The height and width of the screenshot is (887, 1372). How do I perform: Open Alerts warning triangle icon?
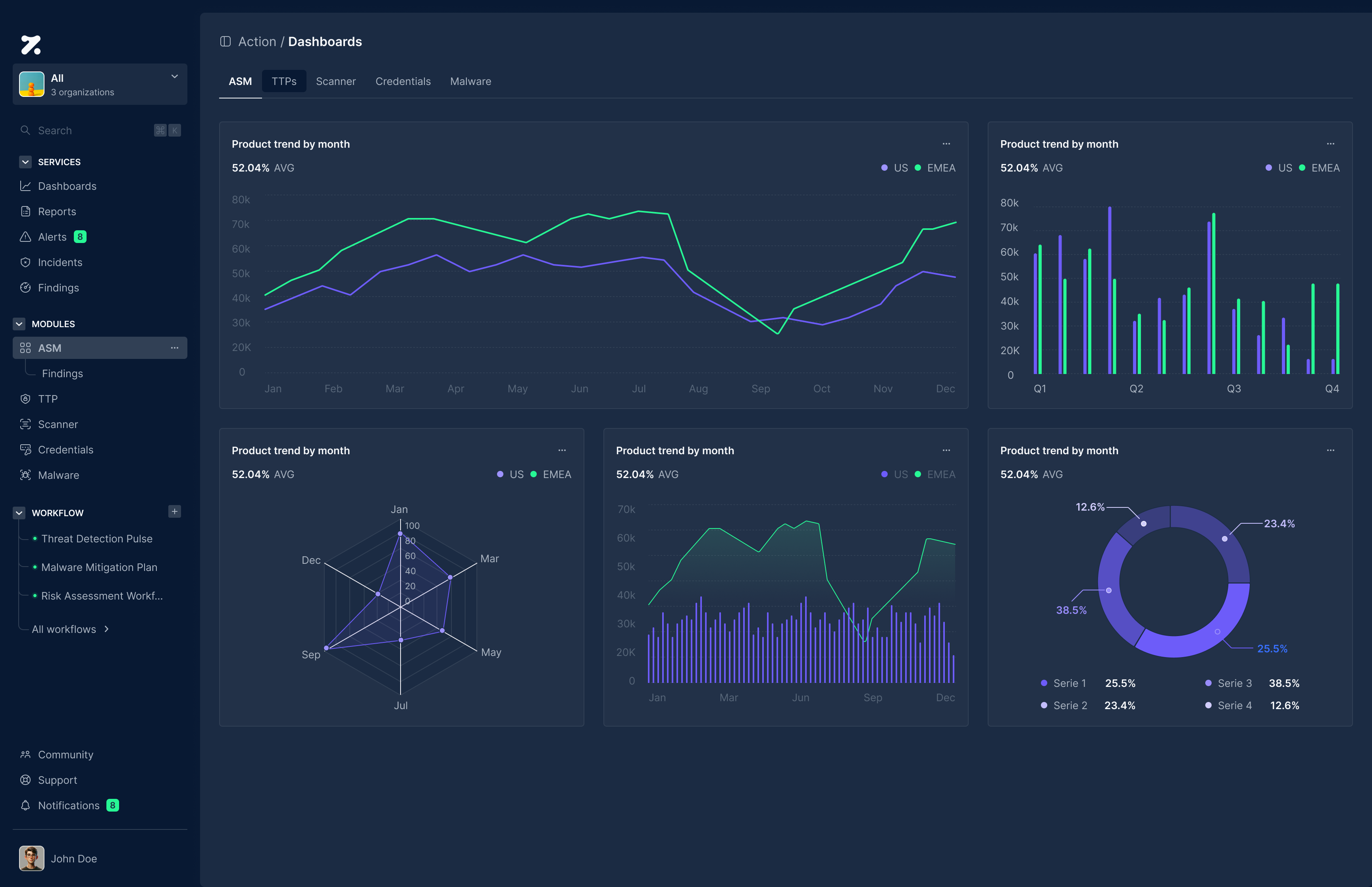click(25, 237)
